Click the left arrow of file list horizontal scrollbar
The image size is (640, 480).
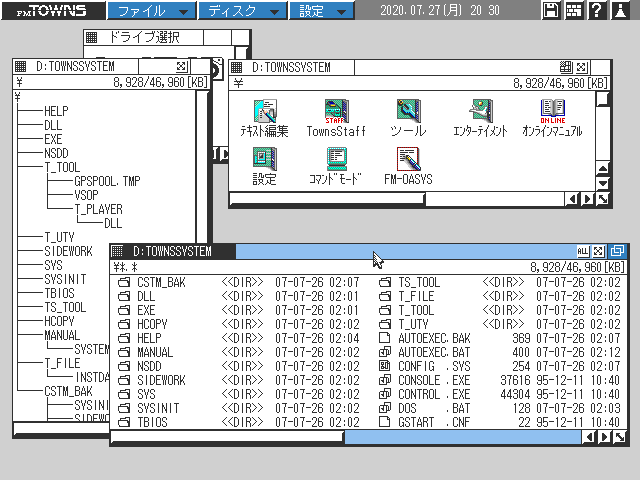(589, 437)
